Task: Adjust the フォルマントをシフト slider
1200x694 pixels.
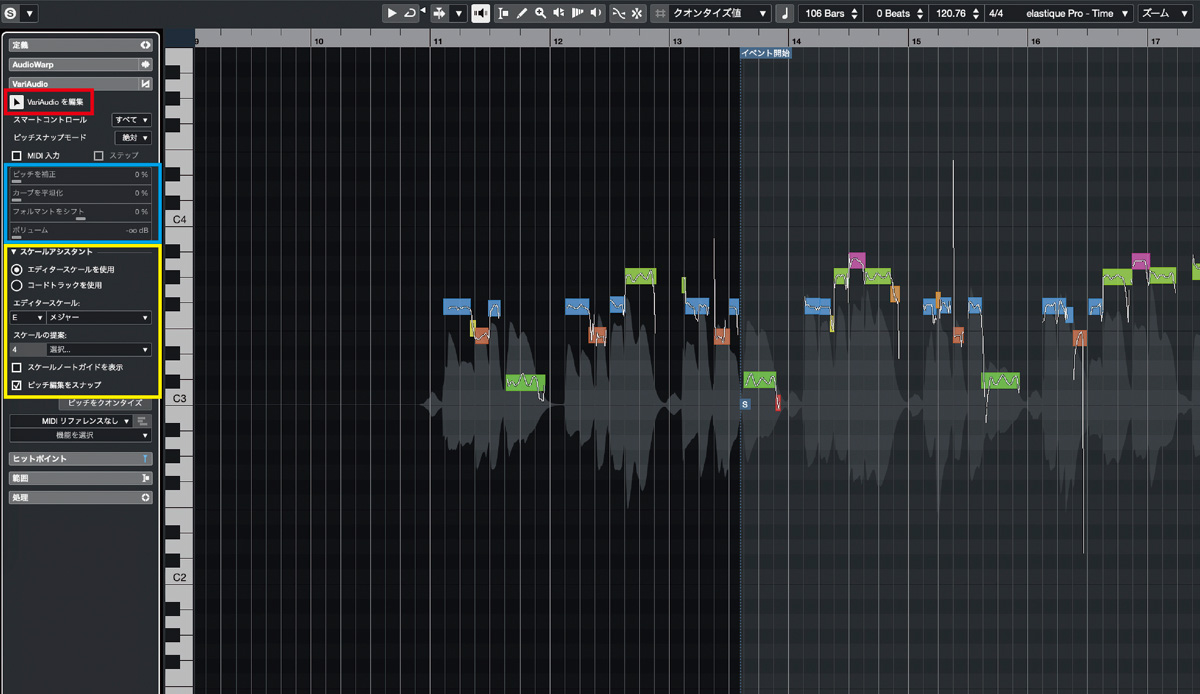Action: pos(80,213)
